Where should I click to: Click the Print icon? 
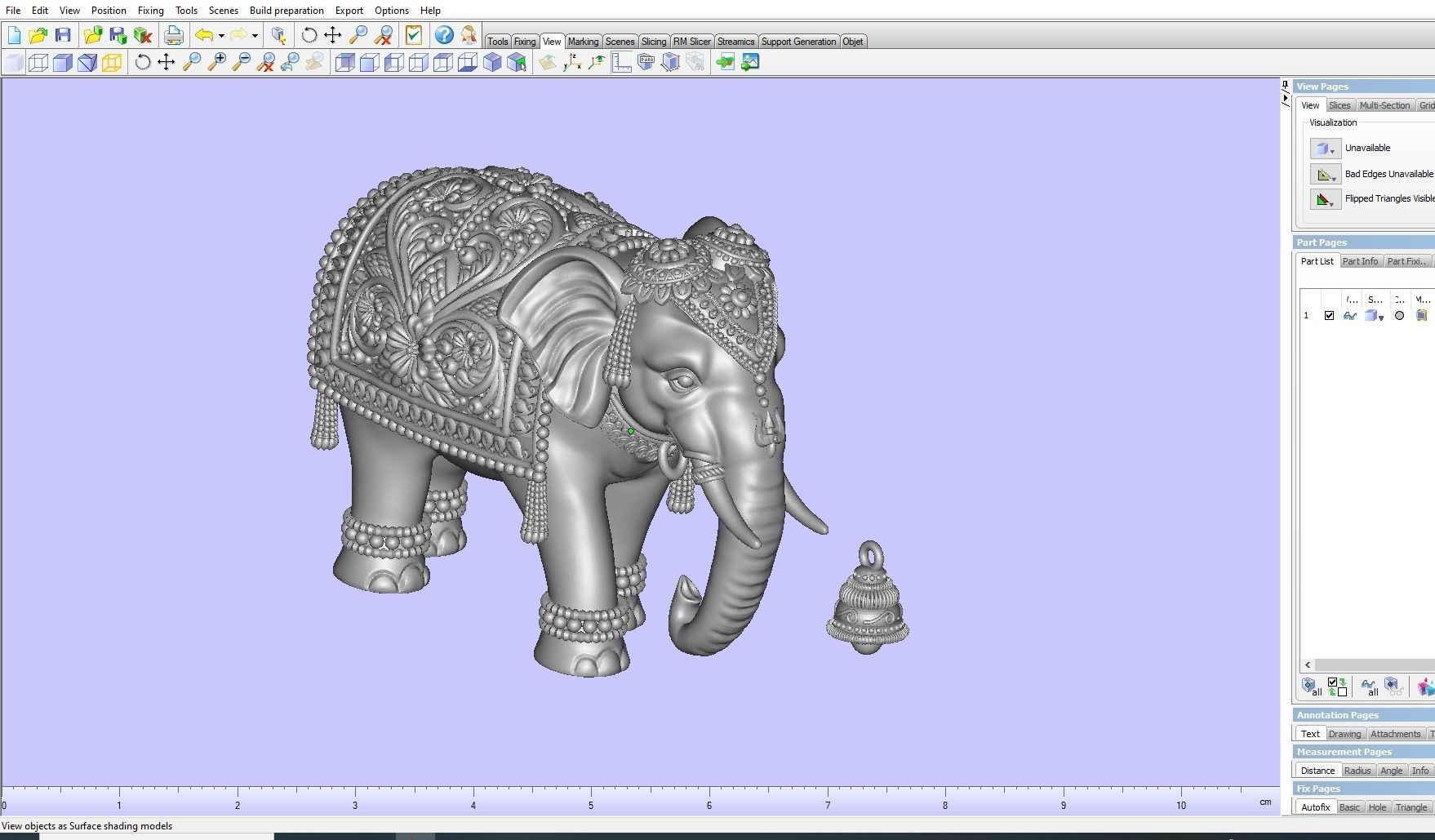click(x=173, y=35)
